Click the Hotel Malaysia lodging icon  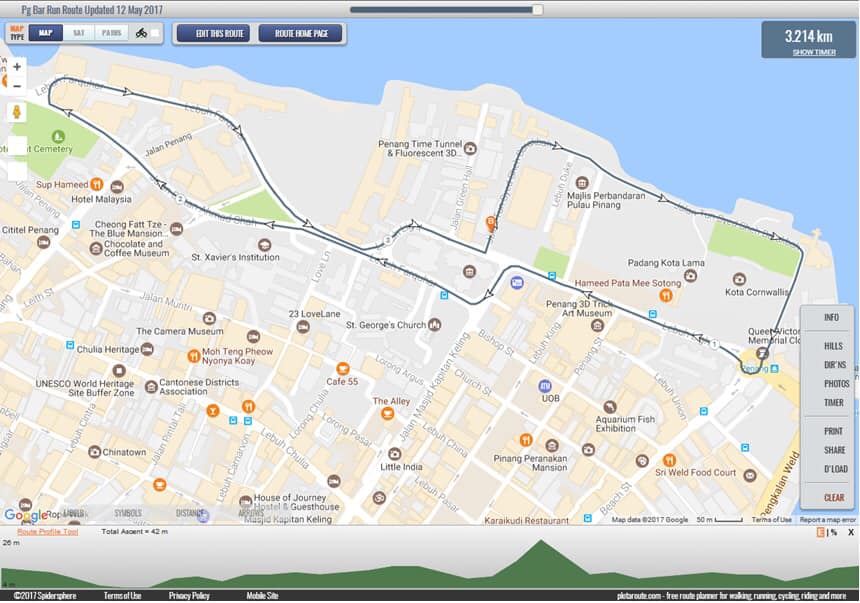117,187
